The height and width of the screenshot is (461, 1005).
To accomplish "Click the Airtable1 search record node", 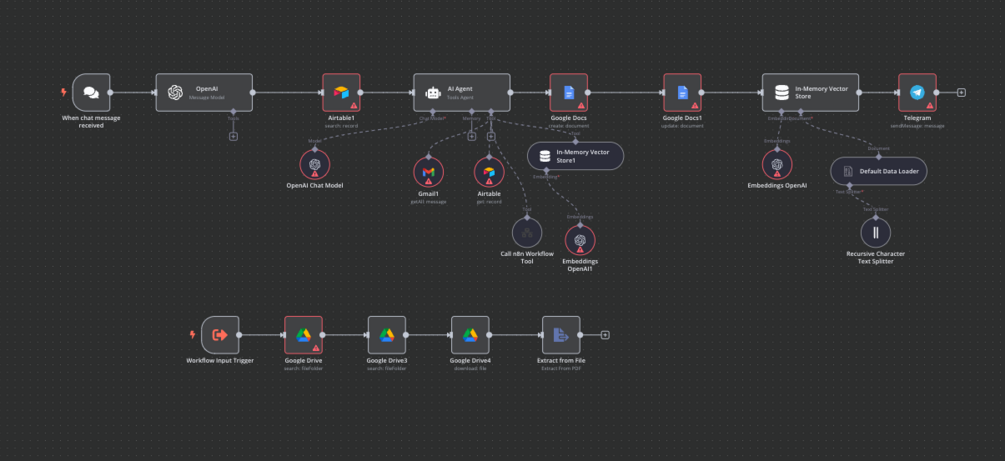I will [341, 92].
